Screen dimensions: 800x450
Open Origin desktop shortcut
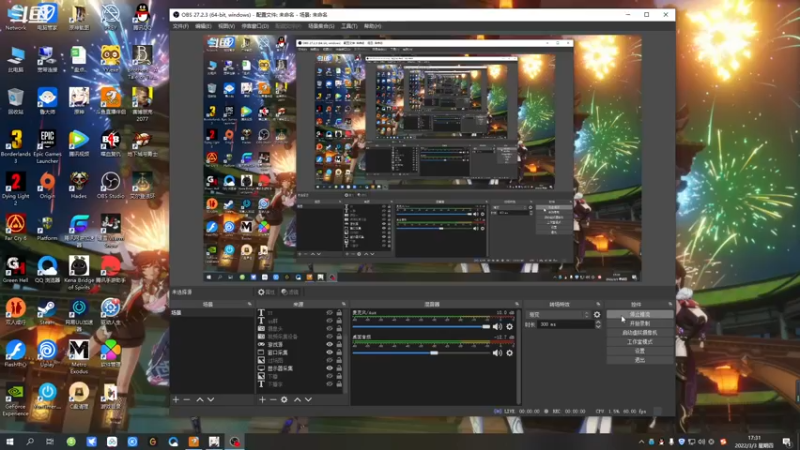coord(47,186)
